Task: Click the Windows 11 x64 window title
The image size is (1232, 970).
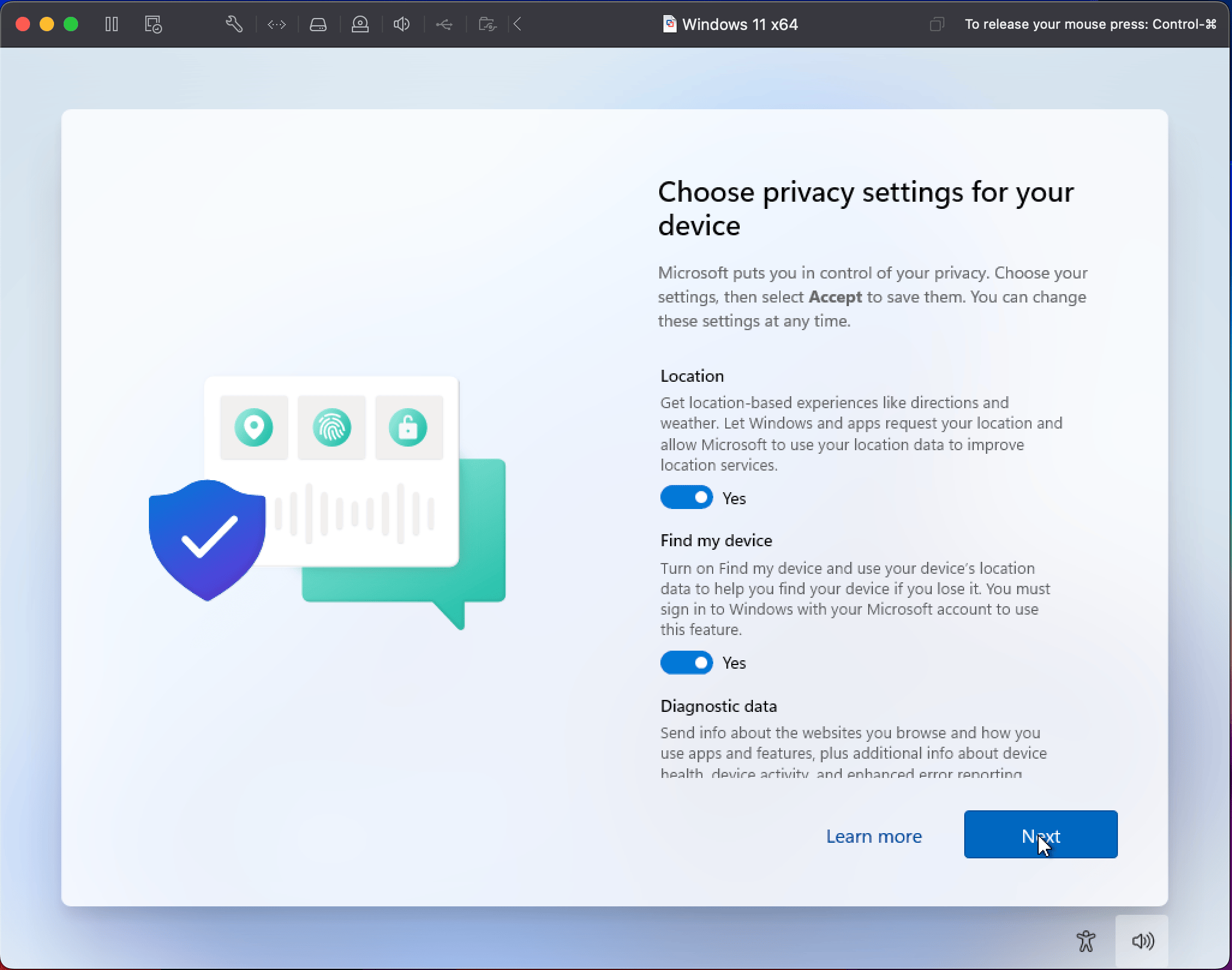Action: point(739,25)
